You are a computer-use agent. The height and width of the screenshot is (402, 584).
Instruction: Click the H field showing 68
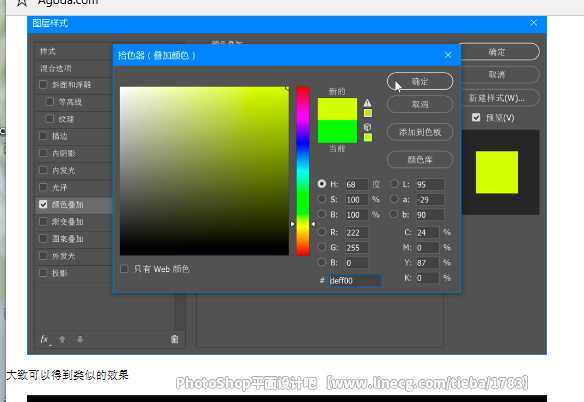[x=356, y=184]
